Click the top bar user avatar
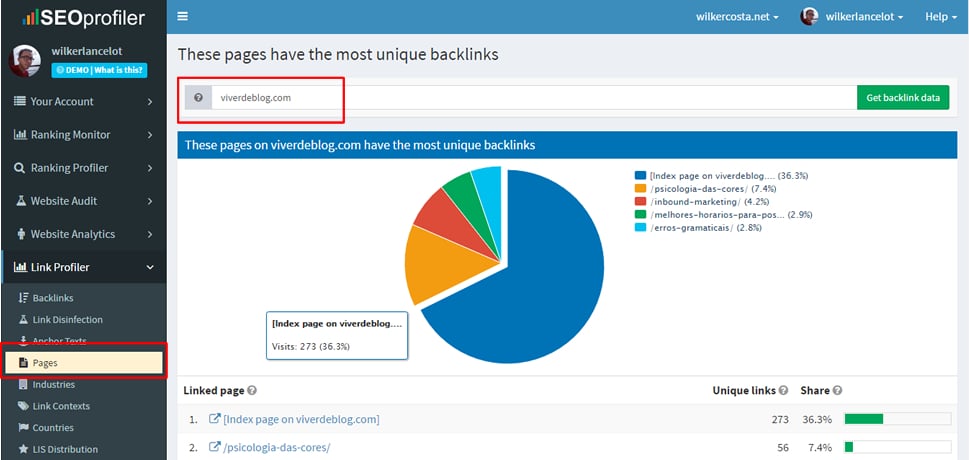The width and height of the screenshot is (969, 460). click(809, 17)
